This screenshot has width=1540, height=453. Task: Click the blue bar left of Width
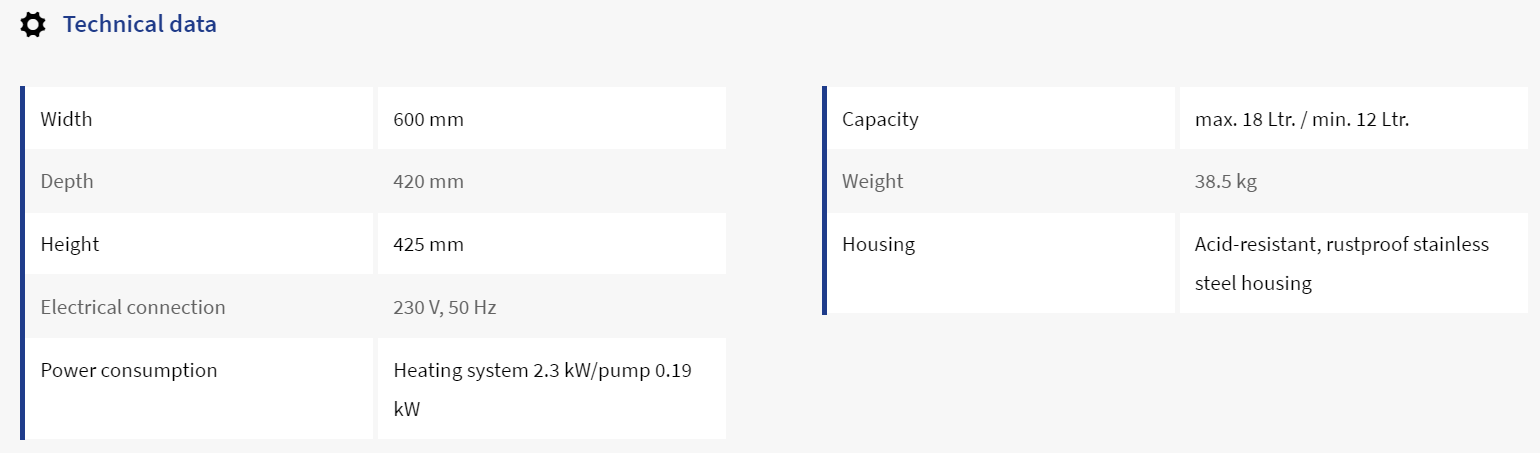[22, 263]
